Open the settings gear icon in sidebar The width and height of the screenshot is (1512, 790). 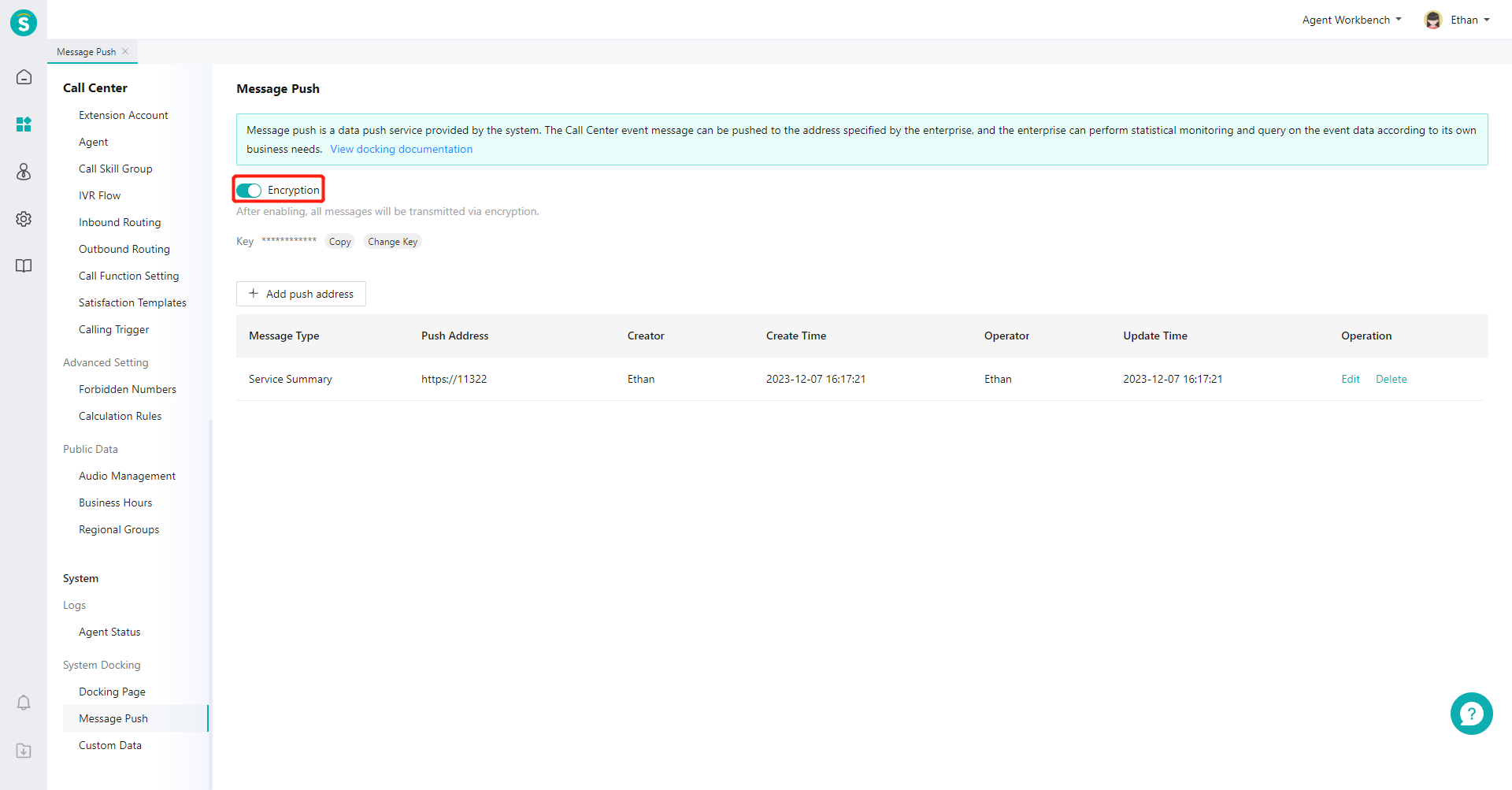pyautogui.click(x=24, y=219)
